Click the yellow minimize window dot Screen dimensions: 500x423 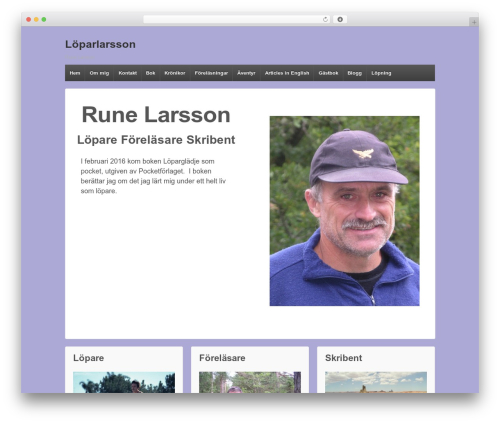pyautogui.click(x=36, y=20)
